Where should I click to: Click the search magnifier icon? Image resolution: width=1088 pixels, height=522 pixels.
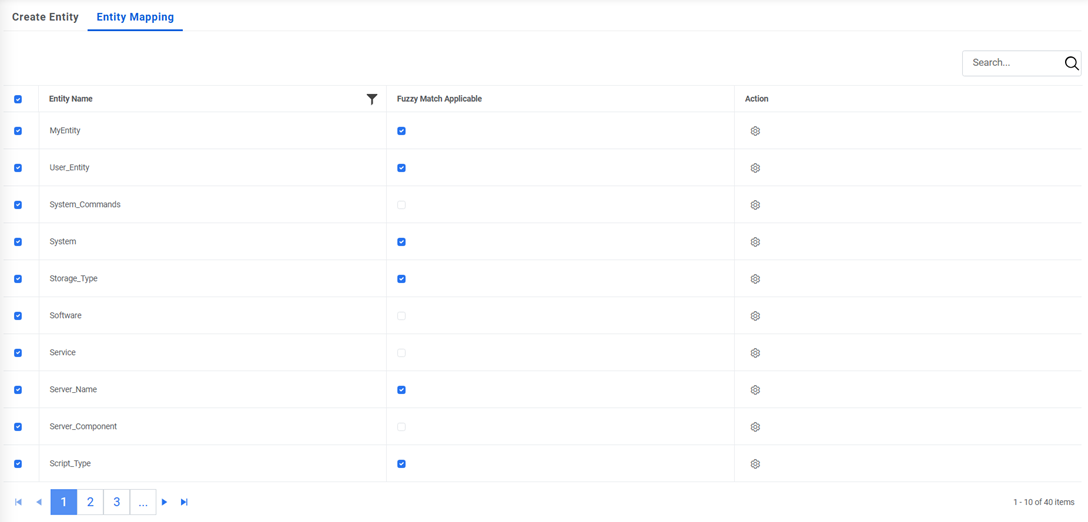[x=1071, y=63]
